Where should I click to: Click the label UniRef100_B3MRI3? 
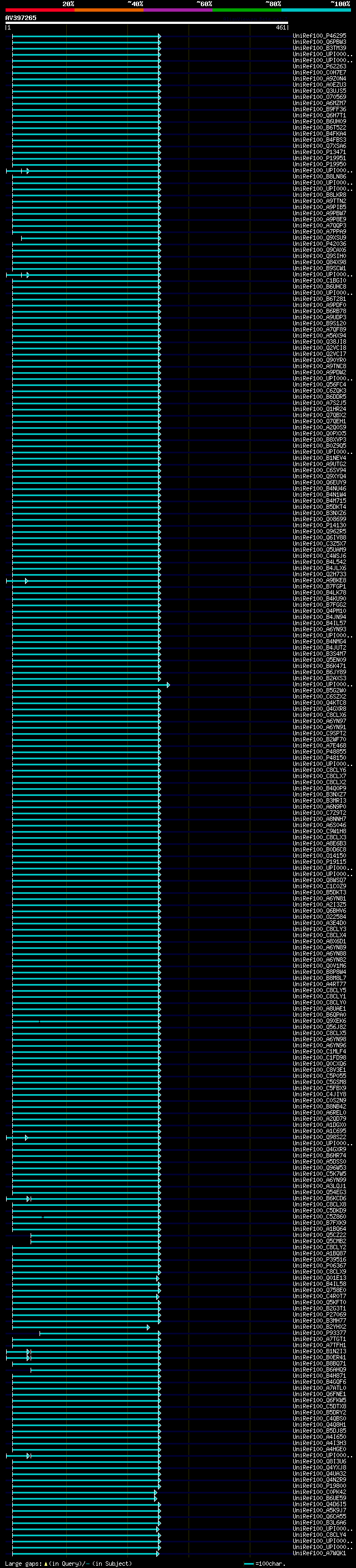(319, 801)
